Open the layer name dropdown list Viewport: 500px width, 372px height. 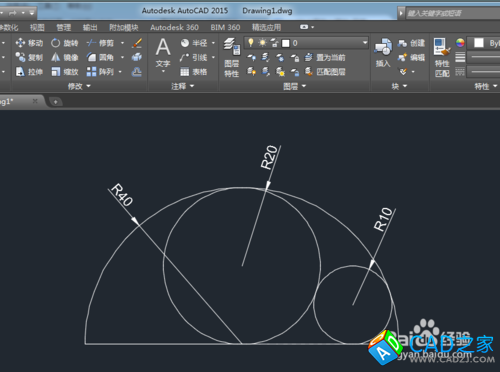pyautogui.click(x=306, y=43)
